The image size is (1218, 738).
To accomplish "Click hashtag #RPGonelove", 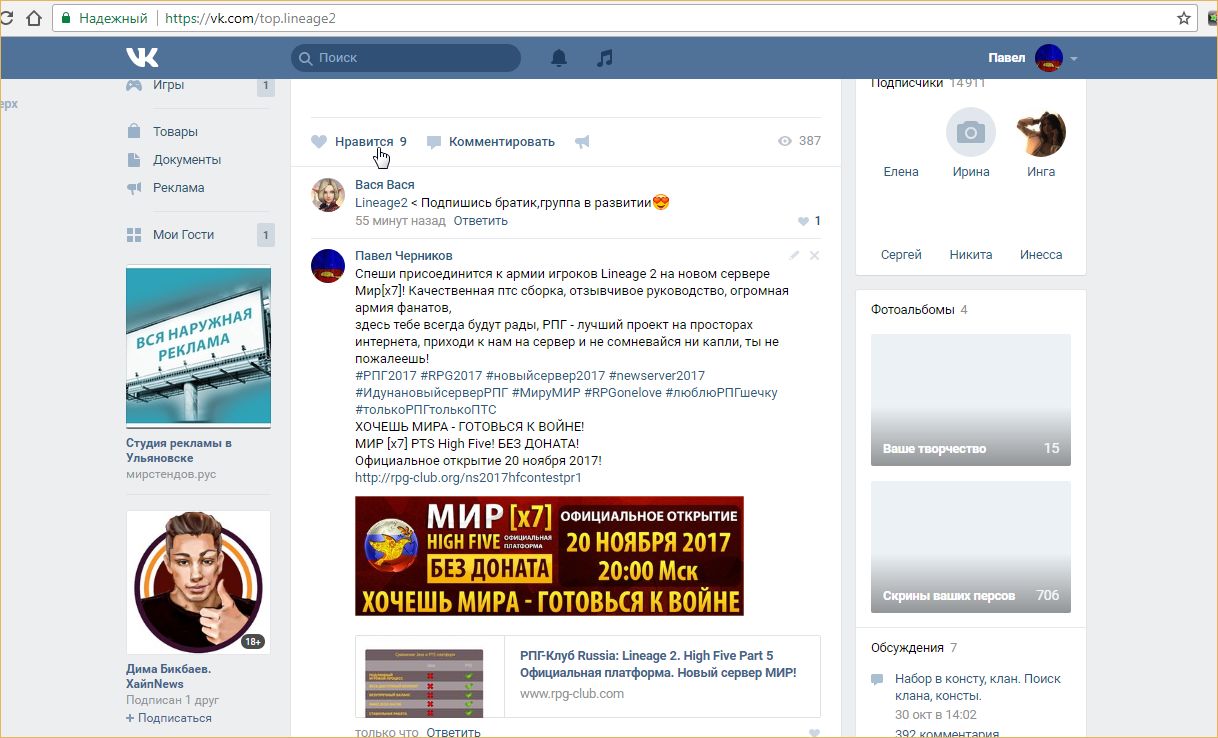I will [x=622, y=393].
